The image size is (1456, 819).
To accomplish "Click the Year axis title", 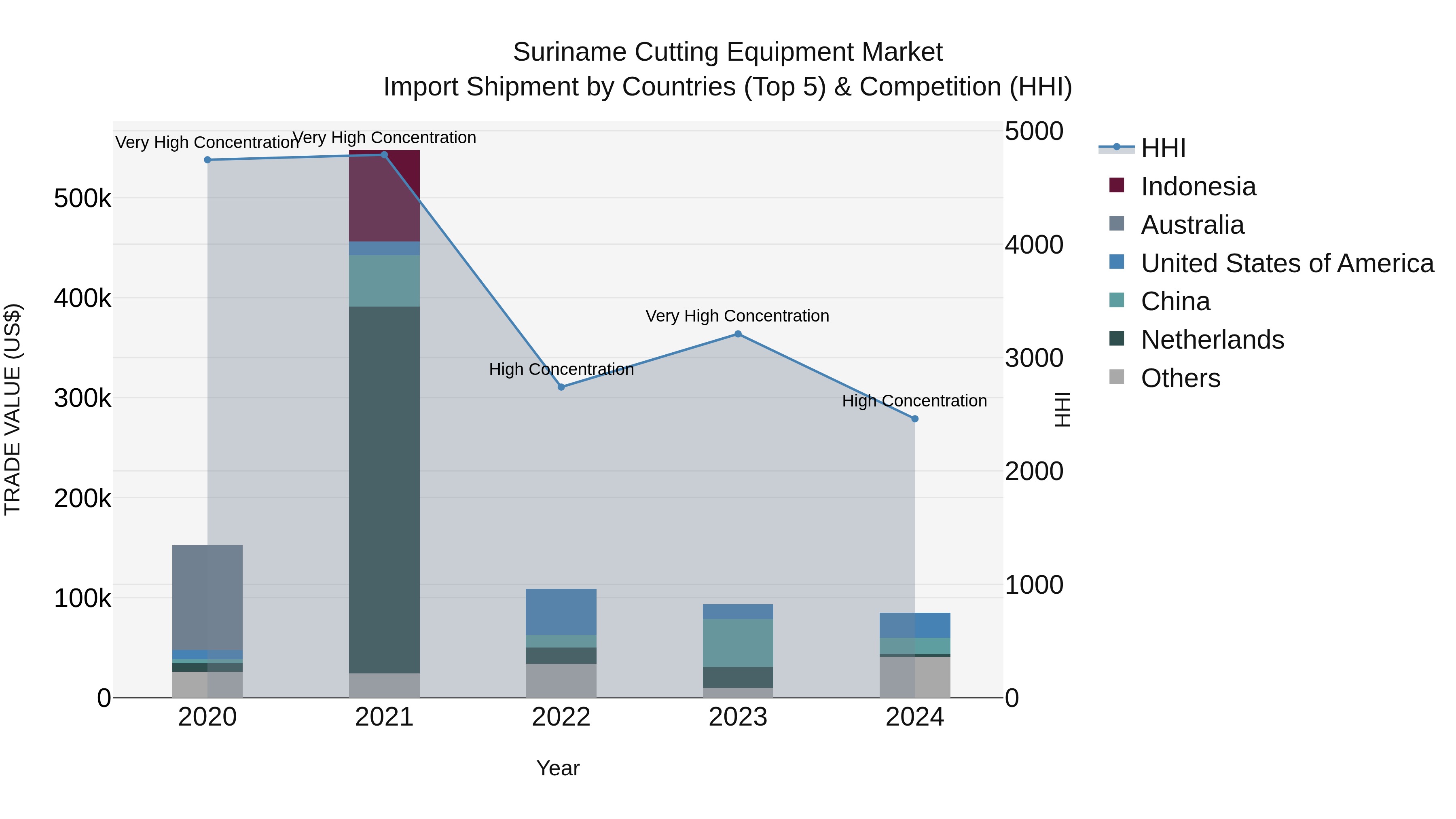I will 558,769.
